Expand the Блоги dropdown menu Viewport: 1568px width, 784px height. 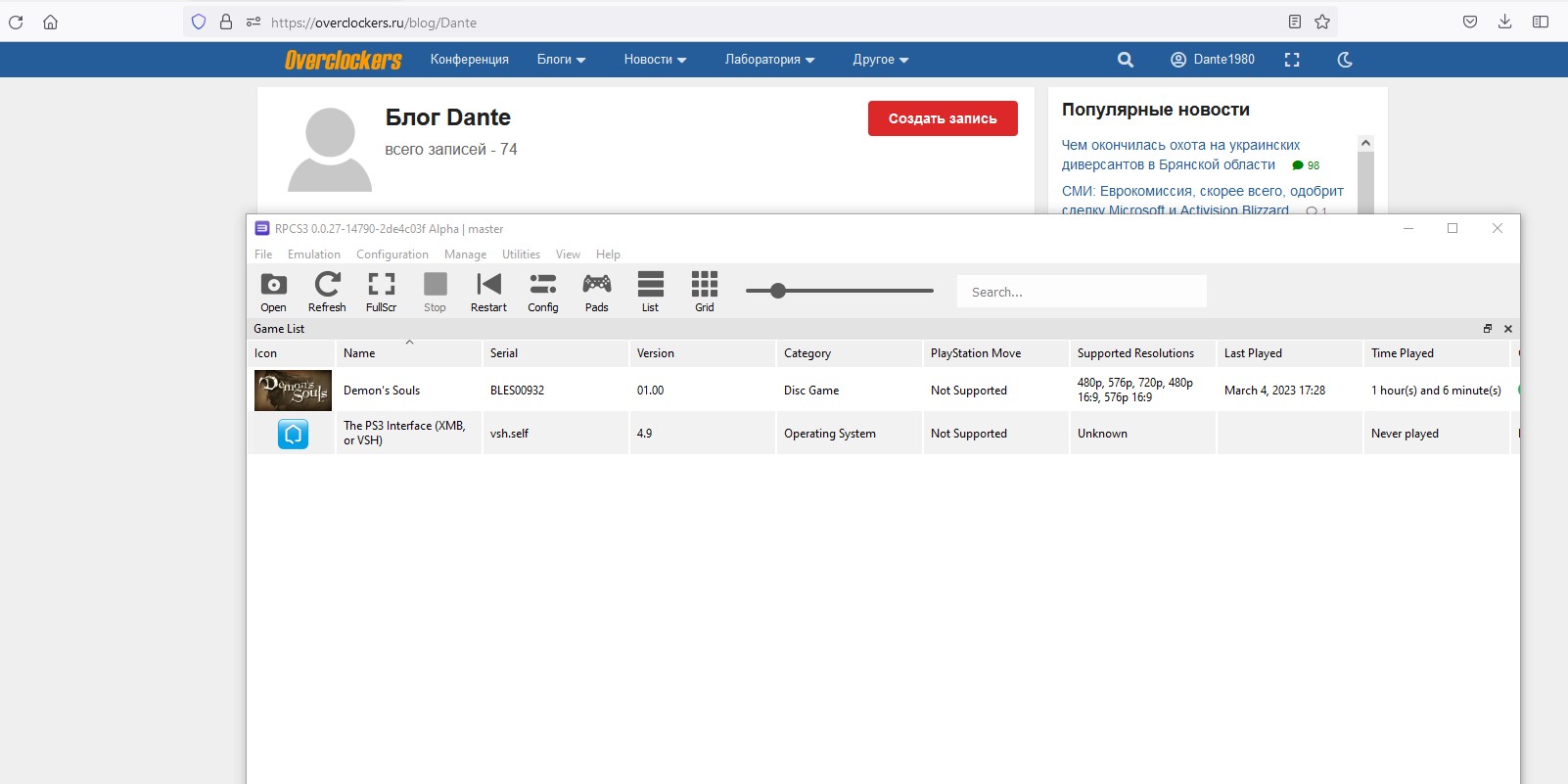(561, 60)
